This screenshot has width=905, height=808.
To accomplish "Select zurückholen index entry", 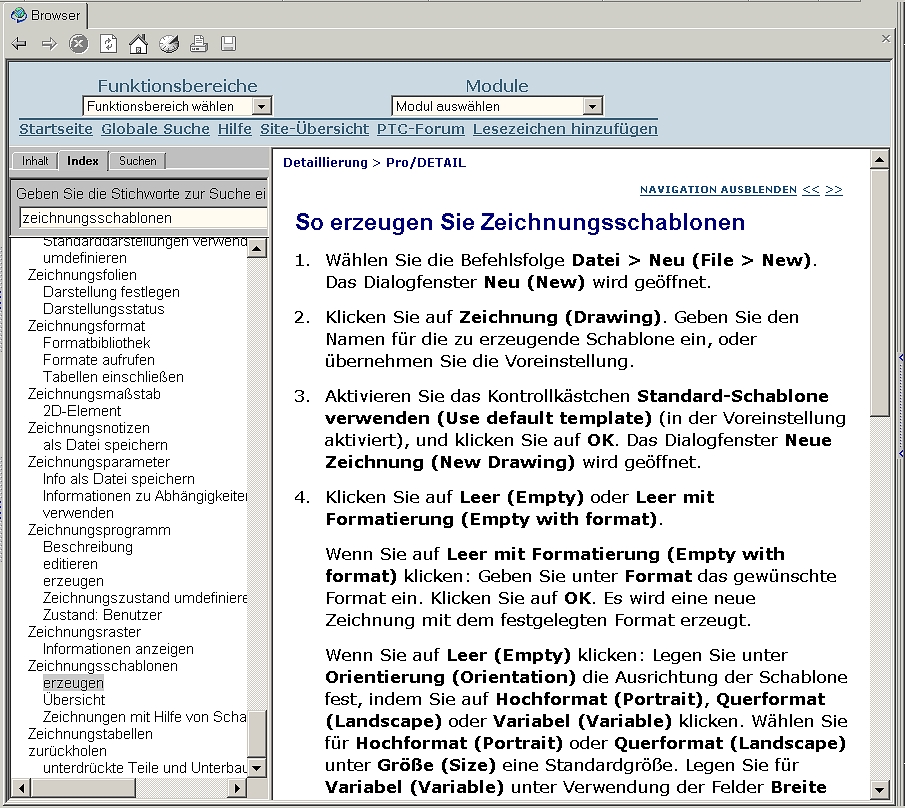I will pyautogui.click(x=68, y=751).
